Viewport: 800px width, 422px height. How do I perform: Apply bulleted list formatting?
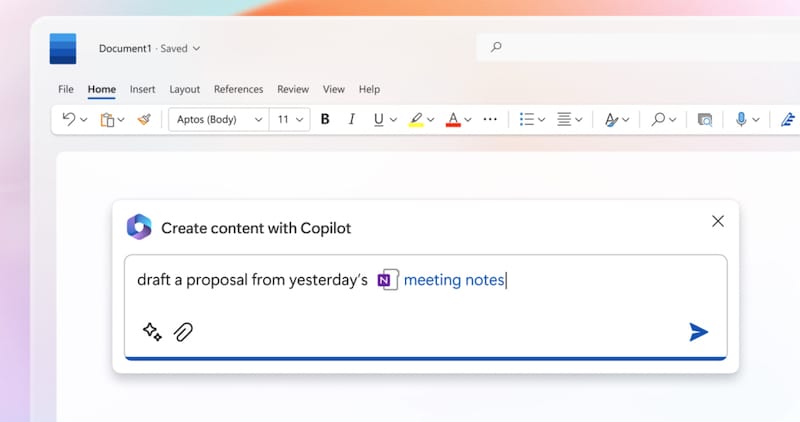(527, 119)
